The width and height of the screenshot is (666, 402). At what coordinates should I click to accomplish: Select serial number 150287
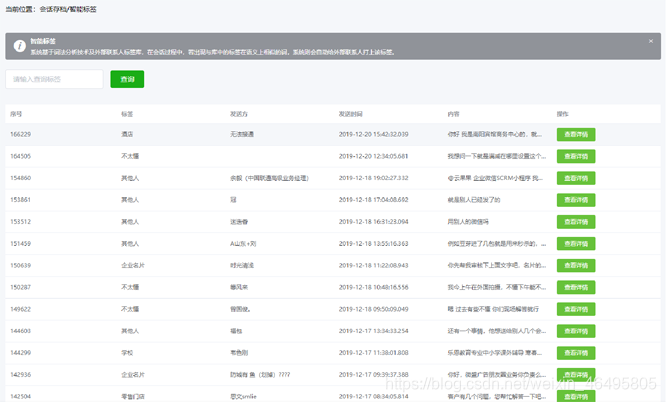pyautogui.click(x=20, y=287)
